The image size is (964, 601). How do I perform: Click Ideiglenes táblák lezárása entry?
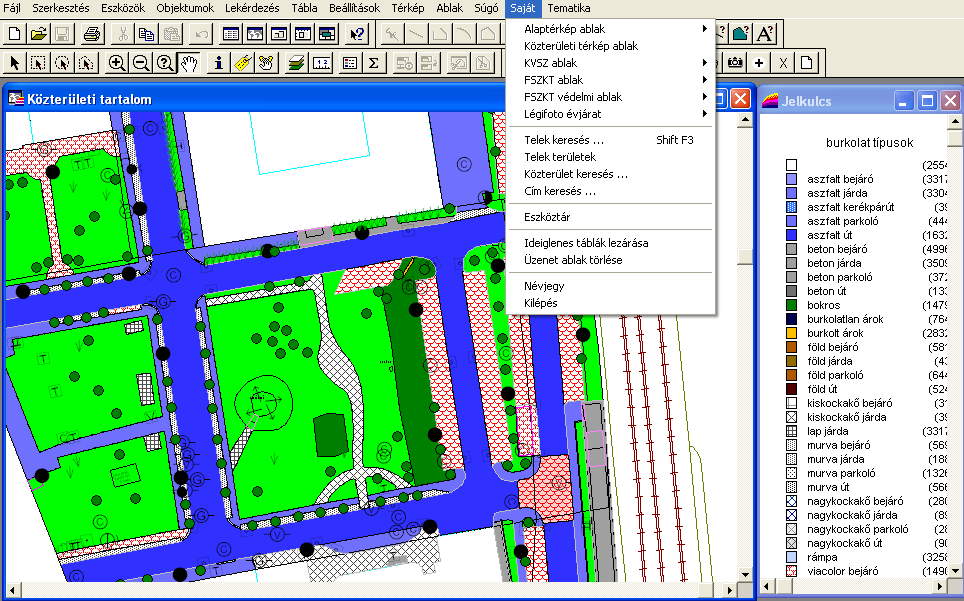tap(586, 243)
